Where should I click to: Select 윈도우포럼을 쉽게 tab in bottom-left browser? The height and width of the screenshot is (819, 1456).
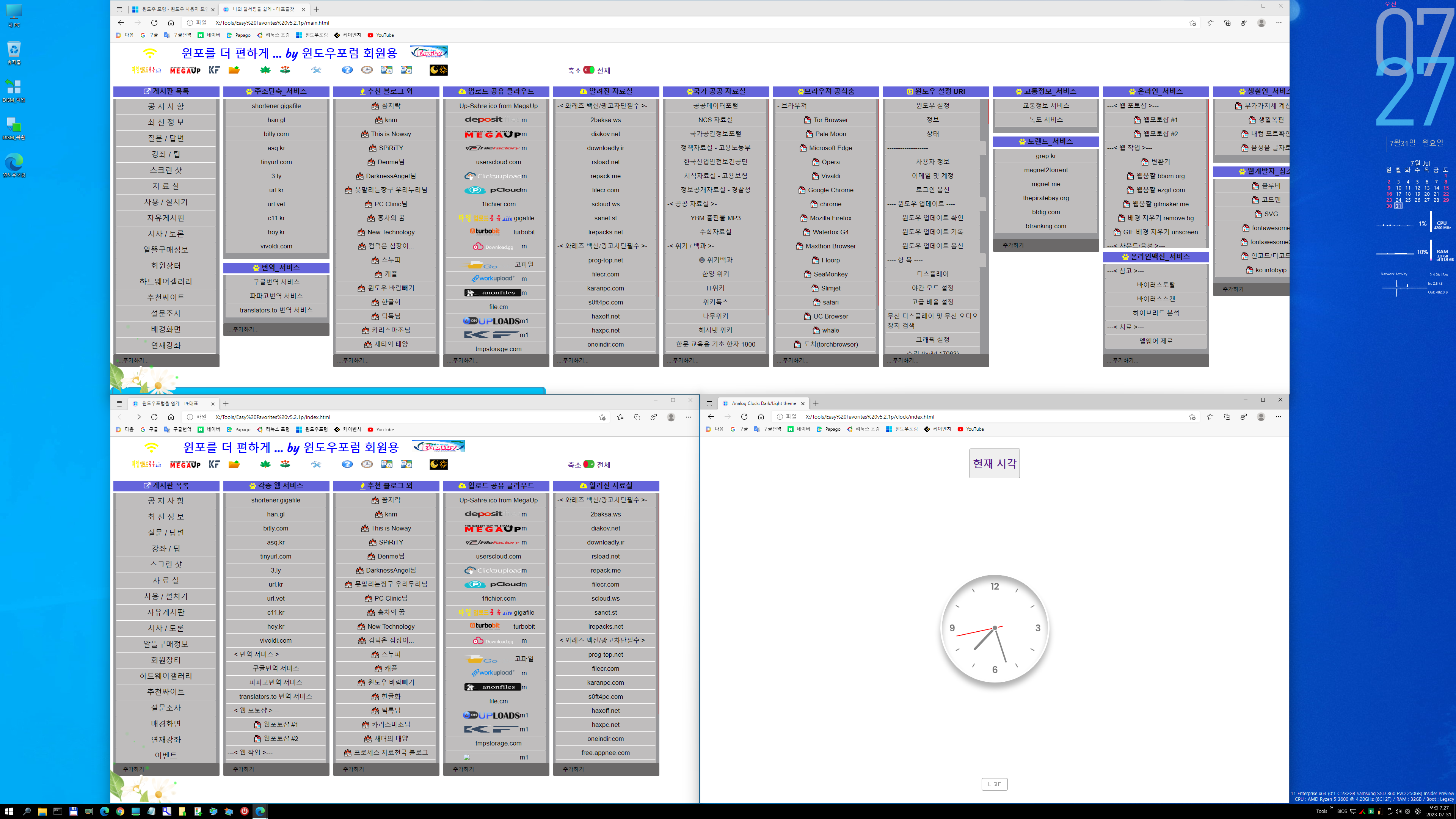point(173,403)
